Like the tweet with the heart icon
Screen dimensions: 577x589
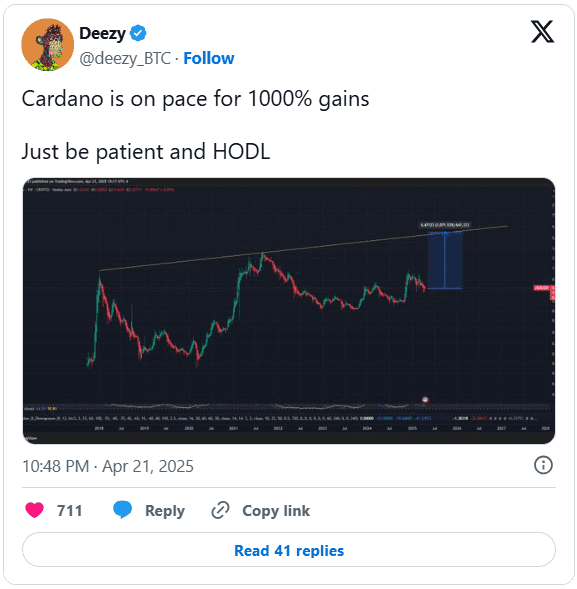pyautogui.click(x=34, y=510)
